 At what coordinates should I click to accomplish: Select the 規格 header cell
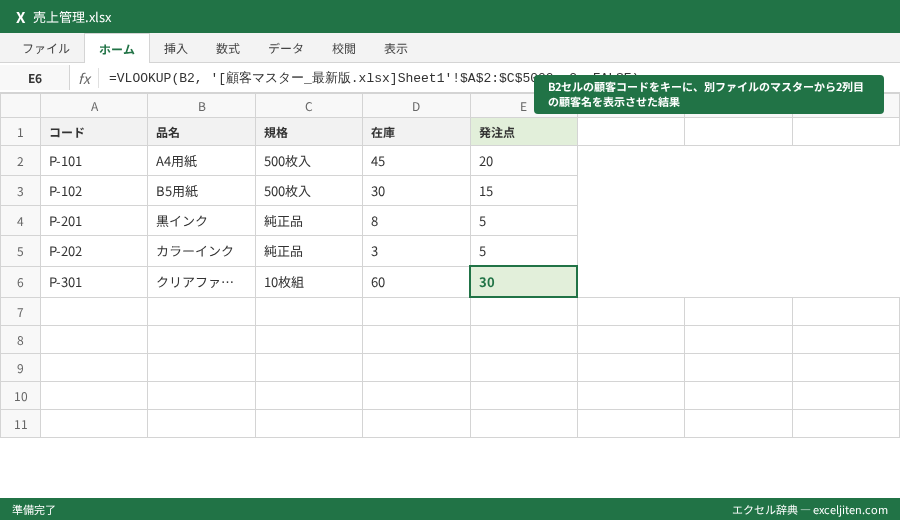click(309, 133)
